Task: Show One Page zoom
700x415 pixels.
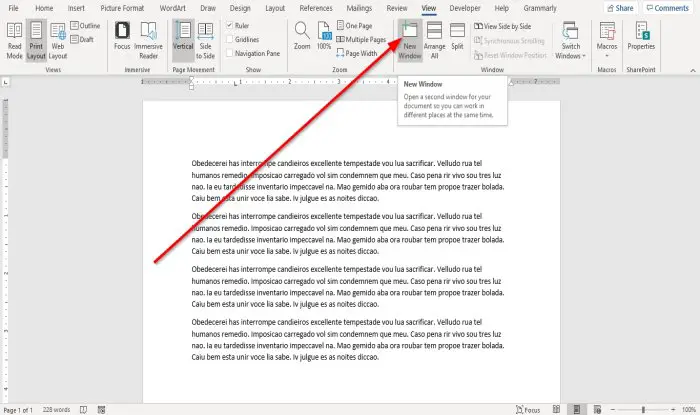Action: (x=354, y=26)
